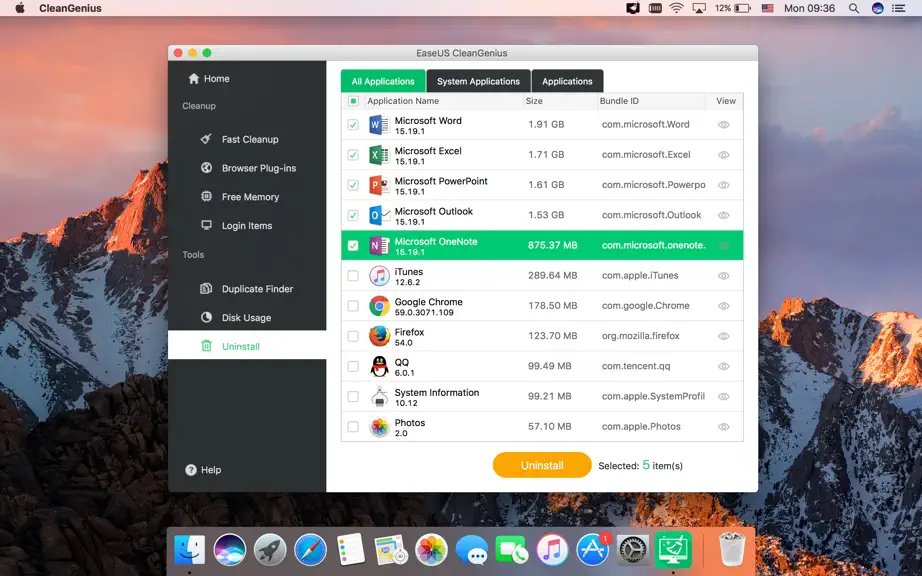The width and height of the screenshot is (922, 576).
Task: Open Spotlight search in menu bar
Action: tap(854, 8)
